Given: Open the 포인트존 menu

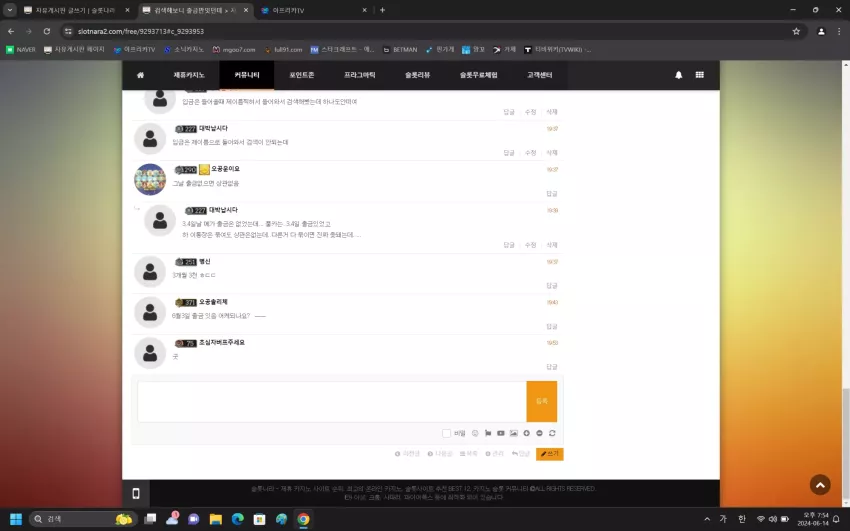Looking at the screenshot, I should (x=301, y=75).
